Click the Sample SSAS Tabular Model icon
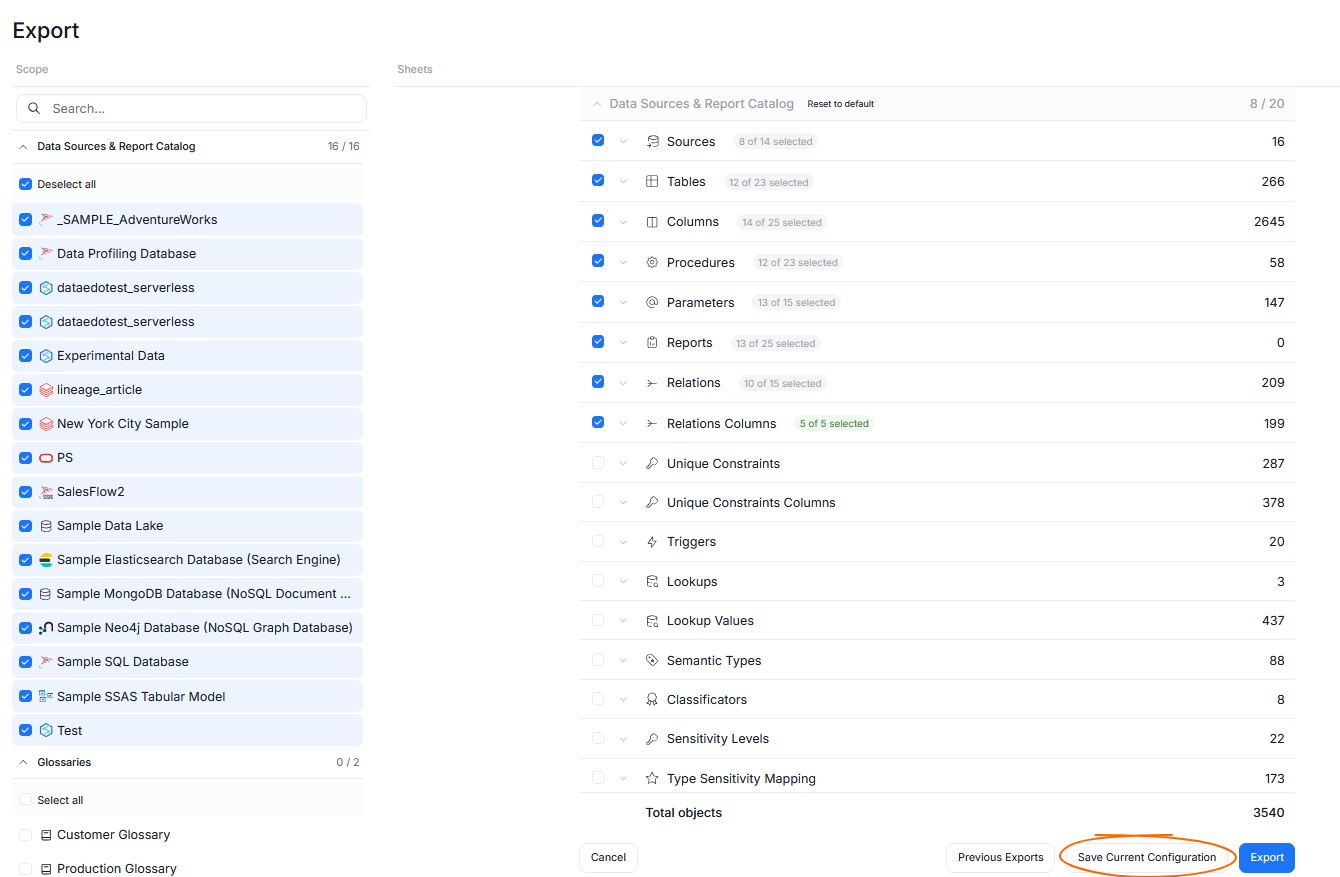Screen dimensions: 1340x877 pyautogui.click(x=46, y=696)
